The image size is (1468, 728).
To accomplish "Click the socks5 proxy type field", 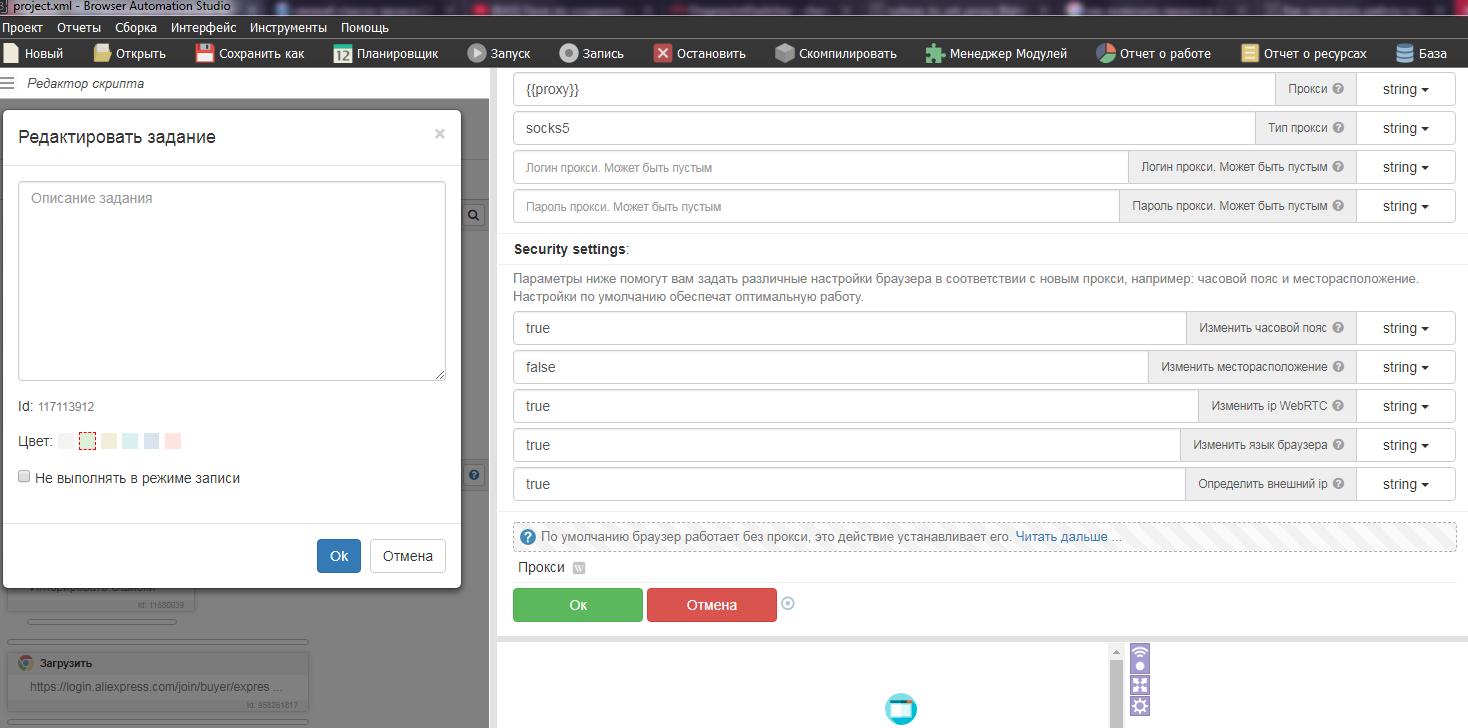I will click(x=884, y=128).
